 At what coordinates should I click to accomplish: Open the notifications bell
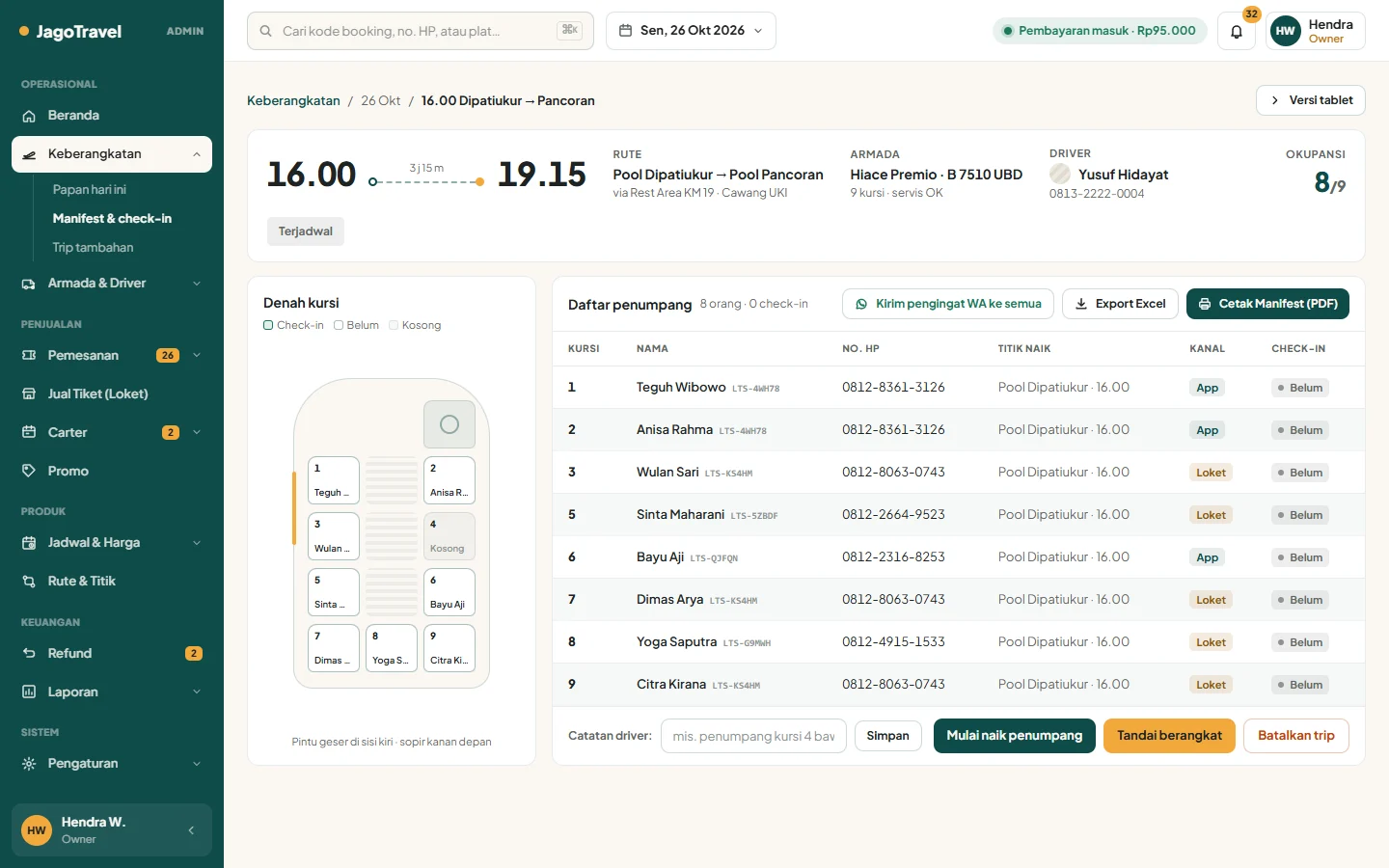tap(1236, 31)
